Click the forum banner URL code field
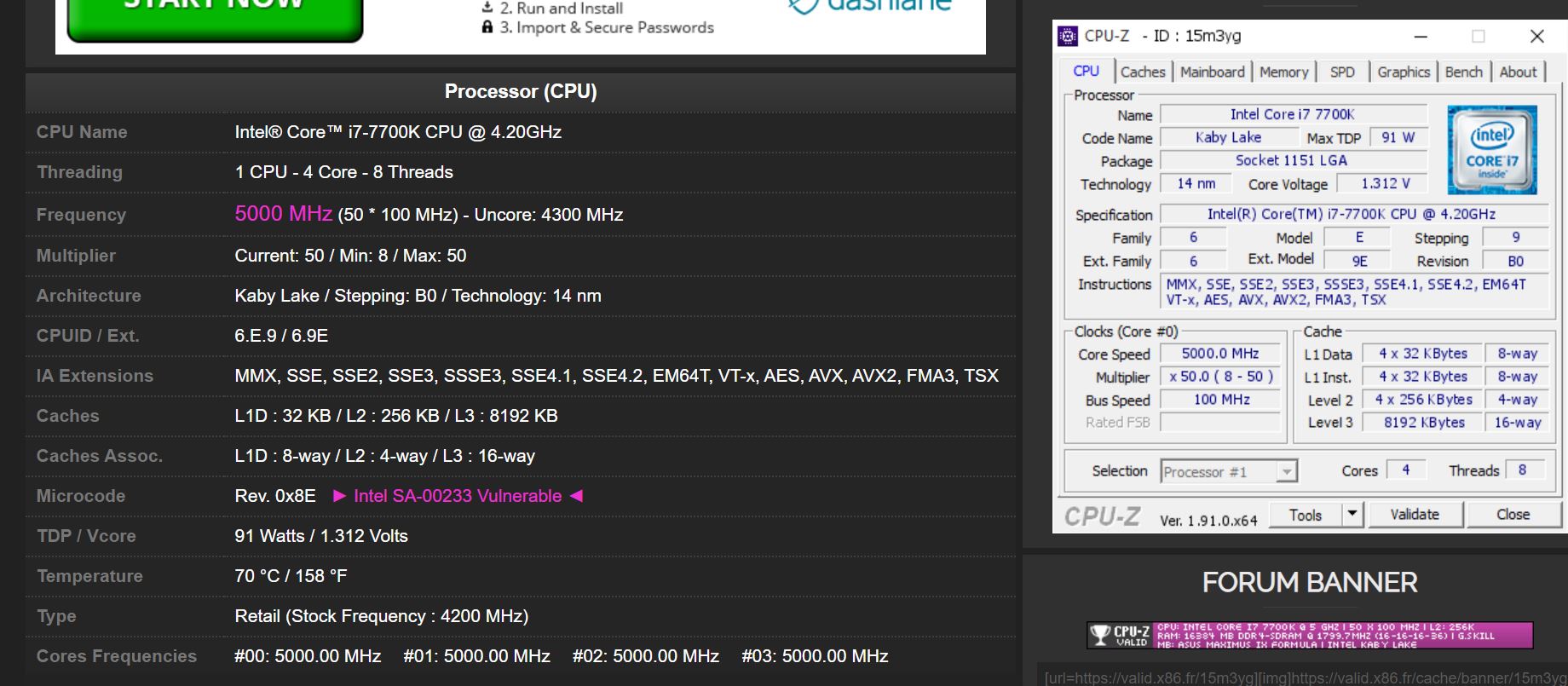The image size is (1568, 686). pos(1302,677)
